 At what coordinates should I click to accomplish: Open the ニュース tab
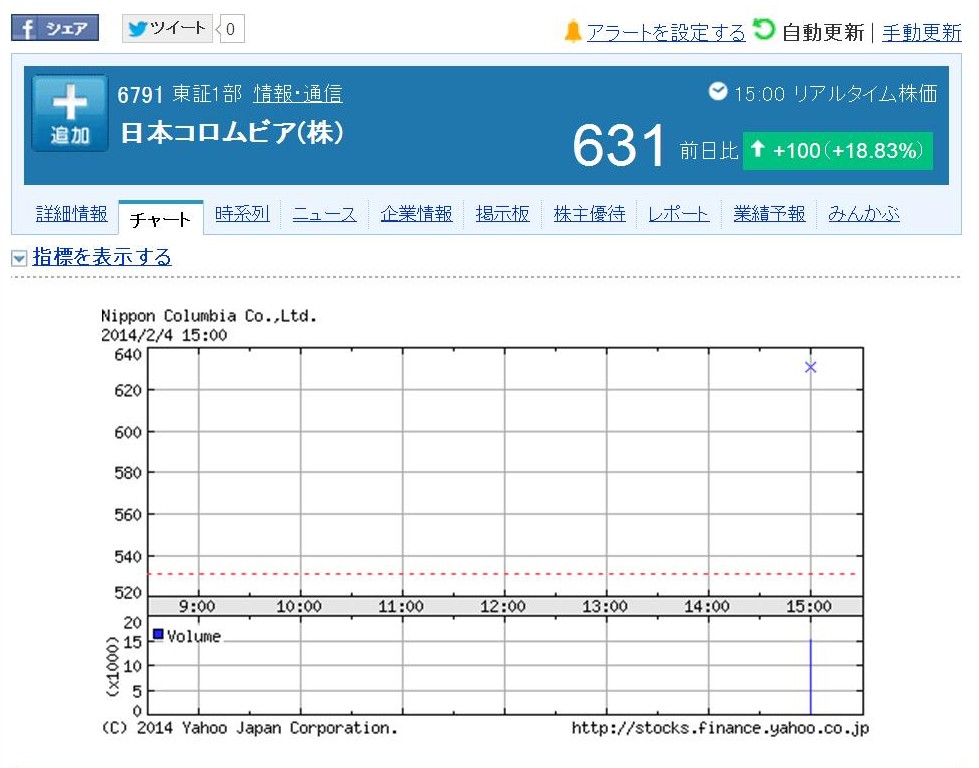click(325, 214)
